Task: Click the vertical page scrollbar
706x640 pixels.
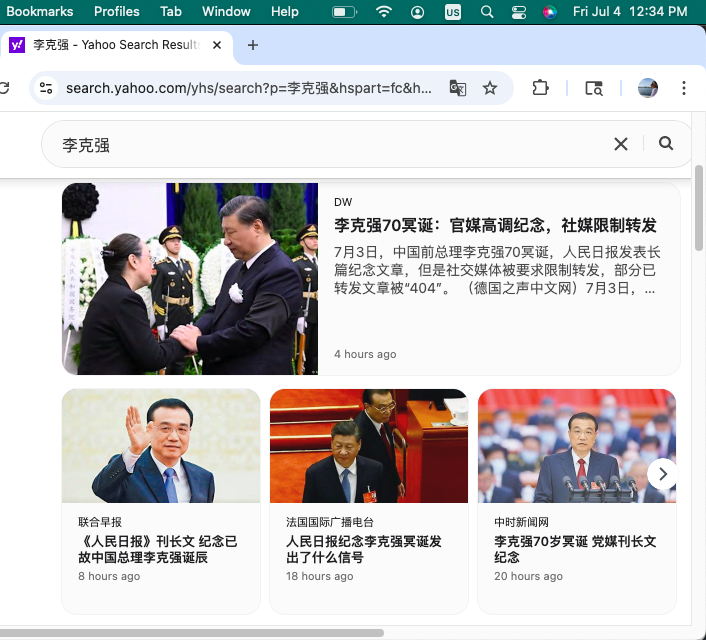Action: 699,210
